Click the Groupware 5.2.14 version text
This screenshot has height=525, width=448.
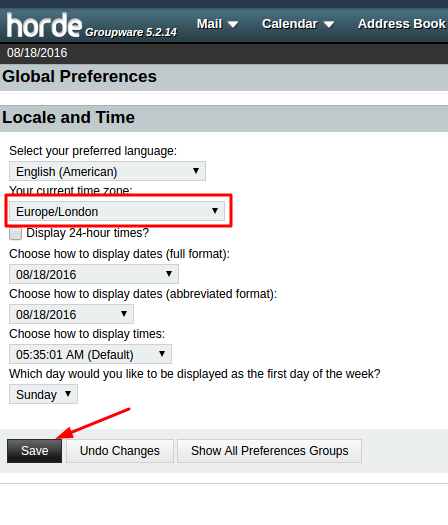131,32
